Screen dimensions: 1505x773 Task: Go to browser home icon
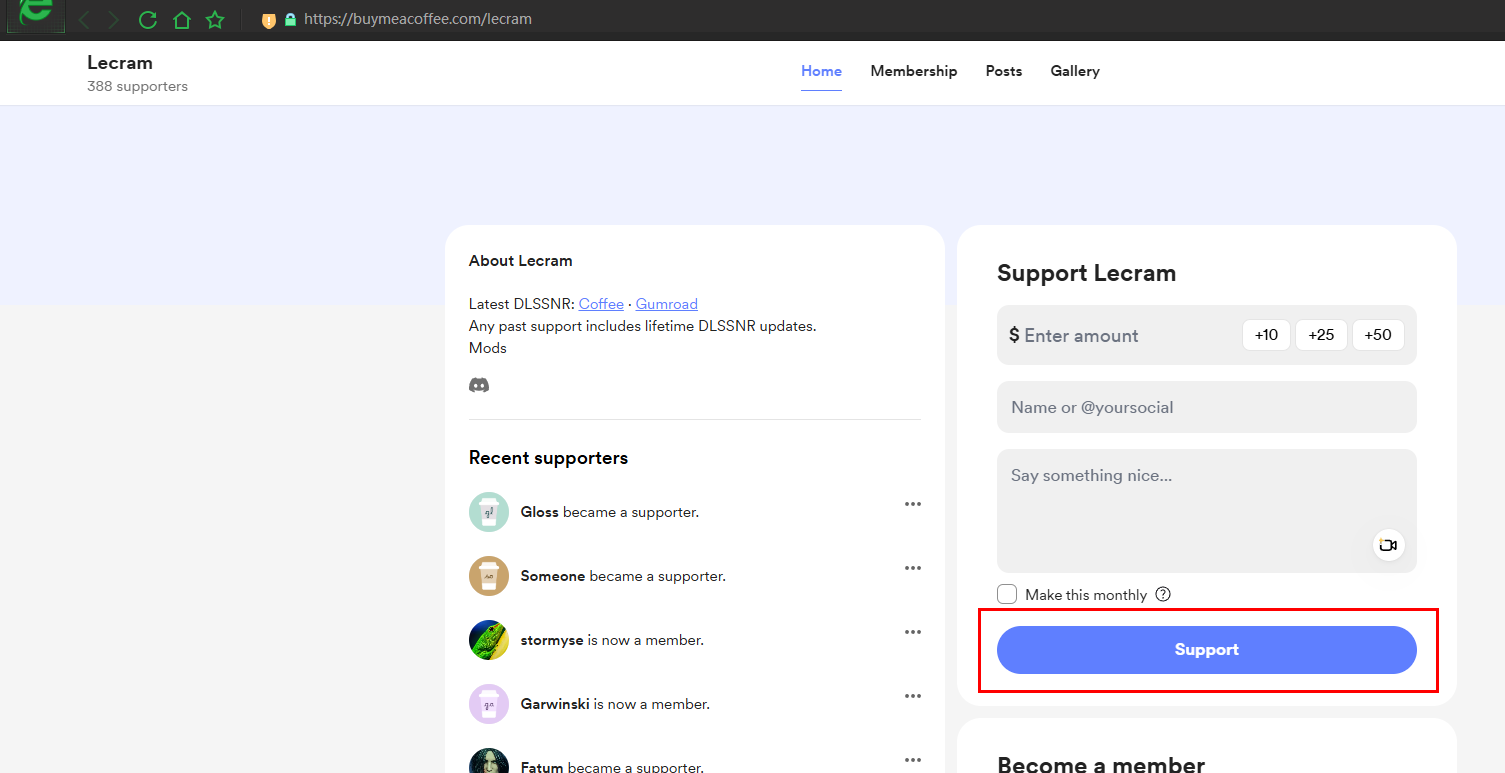(x=181, y=19)
